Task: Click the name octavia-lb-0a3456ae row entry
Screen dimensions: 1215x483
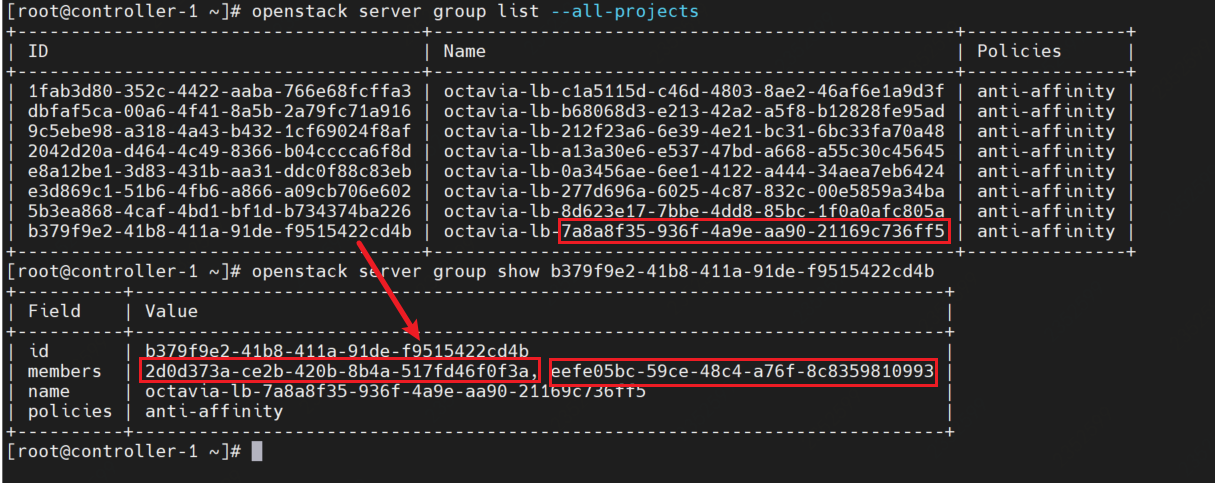Action: (x=694, y=171)
